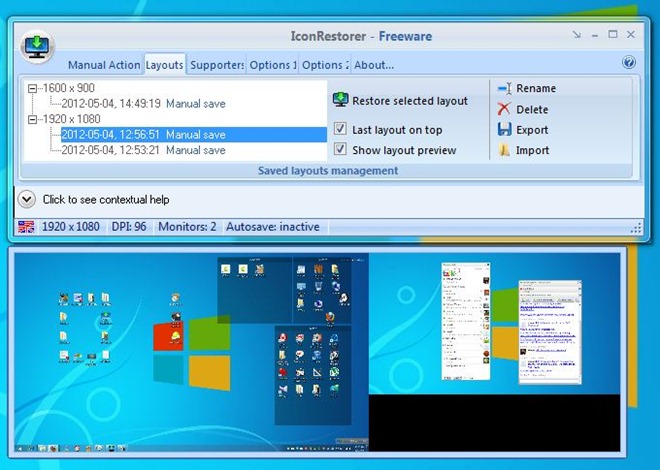Click the Import button label
The height and width of the screenshot is (470, 660).
532,150
